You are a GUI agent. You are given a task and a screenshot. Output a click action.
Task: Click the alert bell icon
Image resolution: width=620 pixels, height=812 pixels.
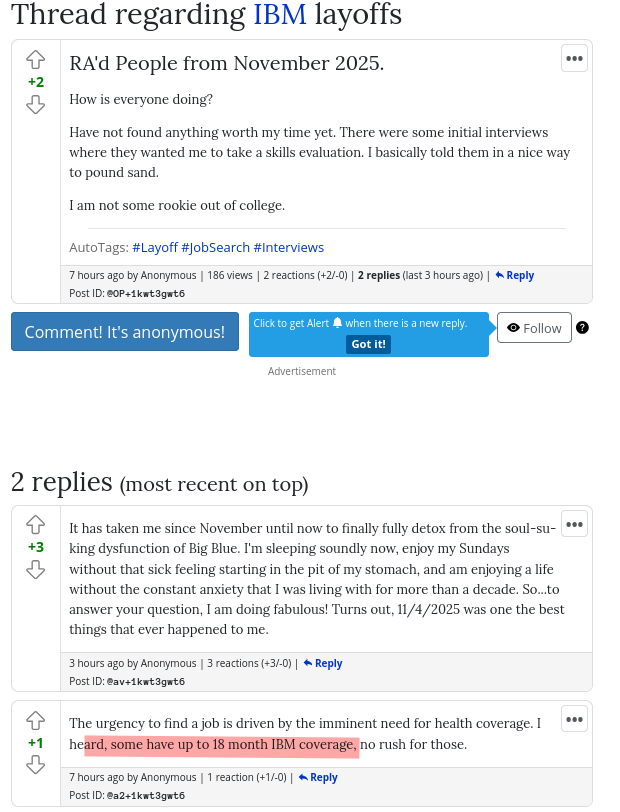(x=337, y=323)
